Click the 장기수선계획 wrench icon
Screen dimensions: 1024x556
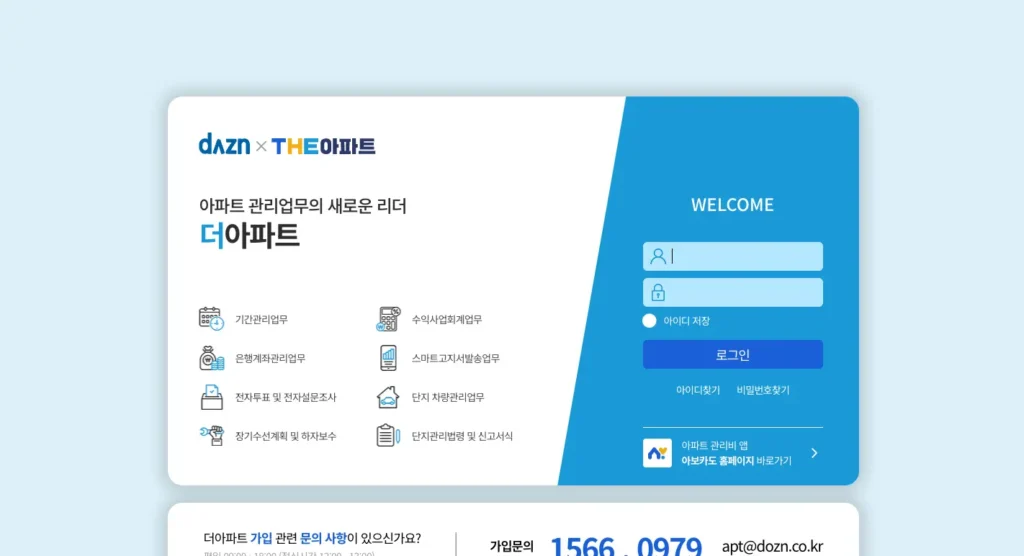pyautogui.click(x=211, y=436)
